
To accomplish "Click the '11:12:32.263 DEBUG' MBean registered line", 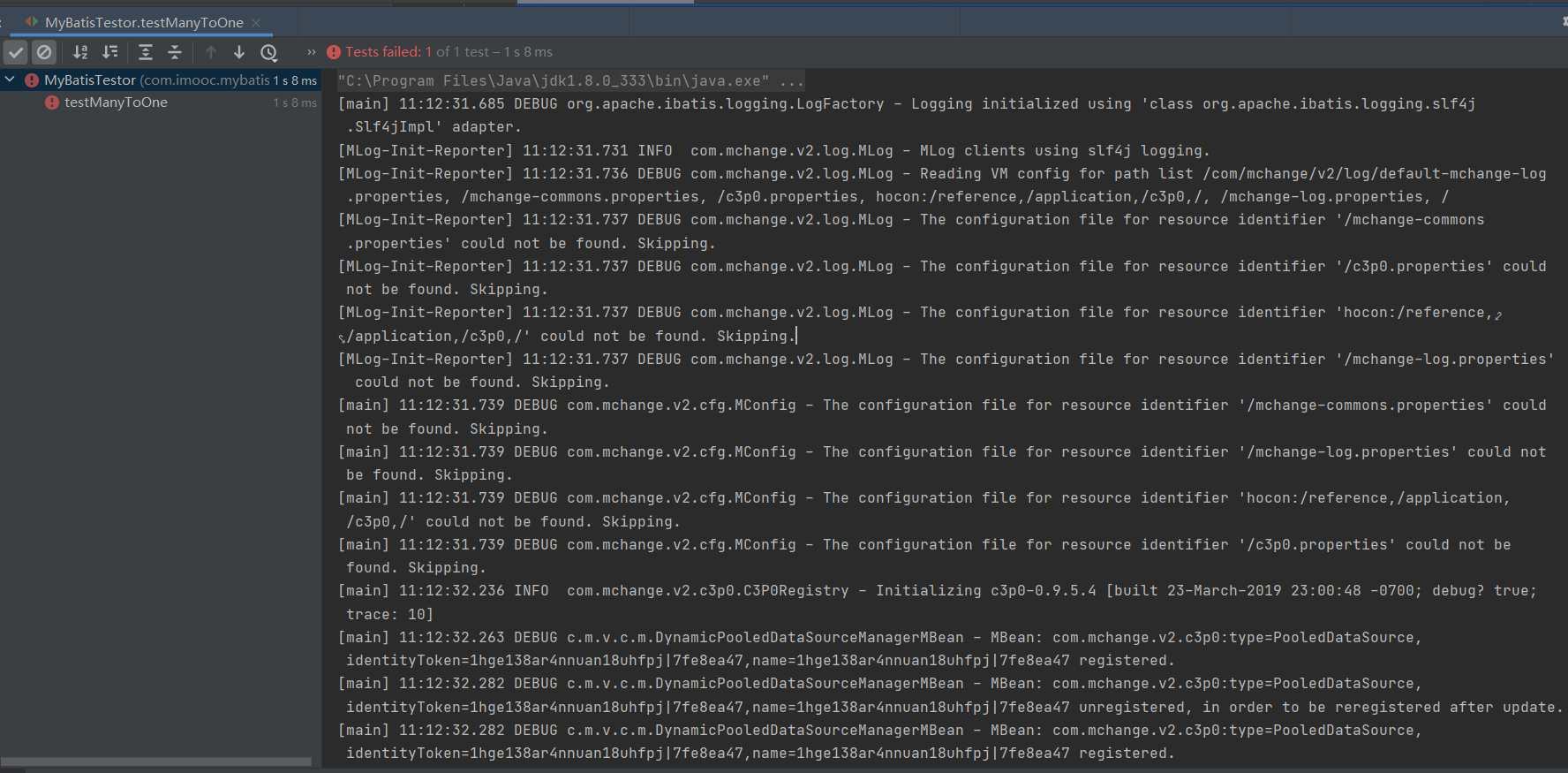I will (x=880, y=638).
